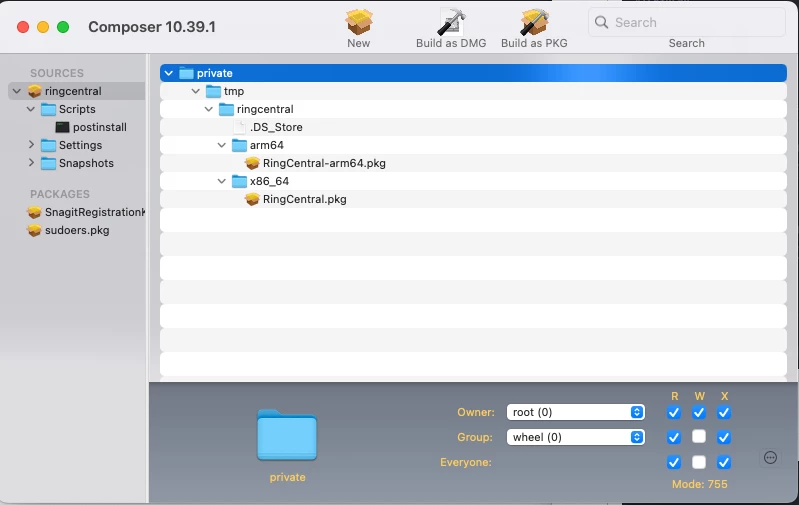Viewport: 799px width, 505px height.
Task: Collapse the tmp folder chevron
Action: pos(196,91)
